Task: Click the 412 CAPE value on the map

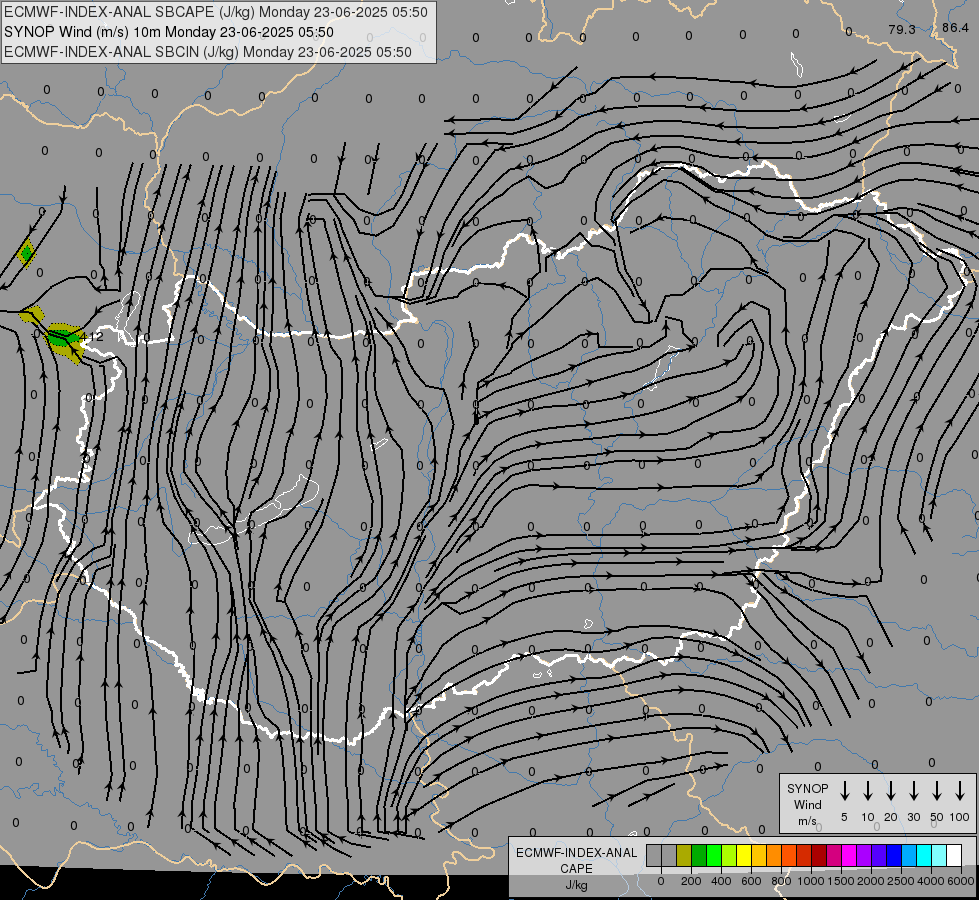Action: pos(93,337)
